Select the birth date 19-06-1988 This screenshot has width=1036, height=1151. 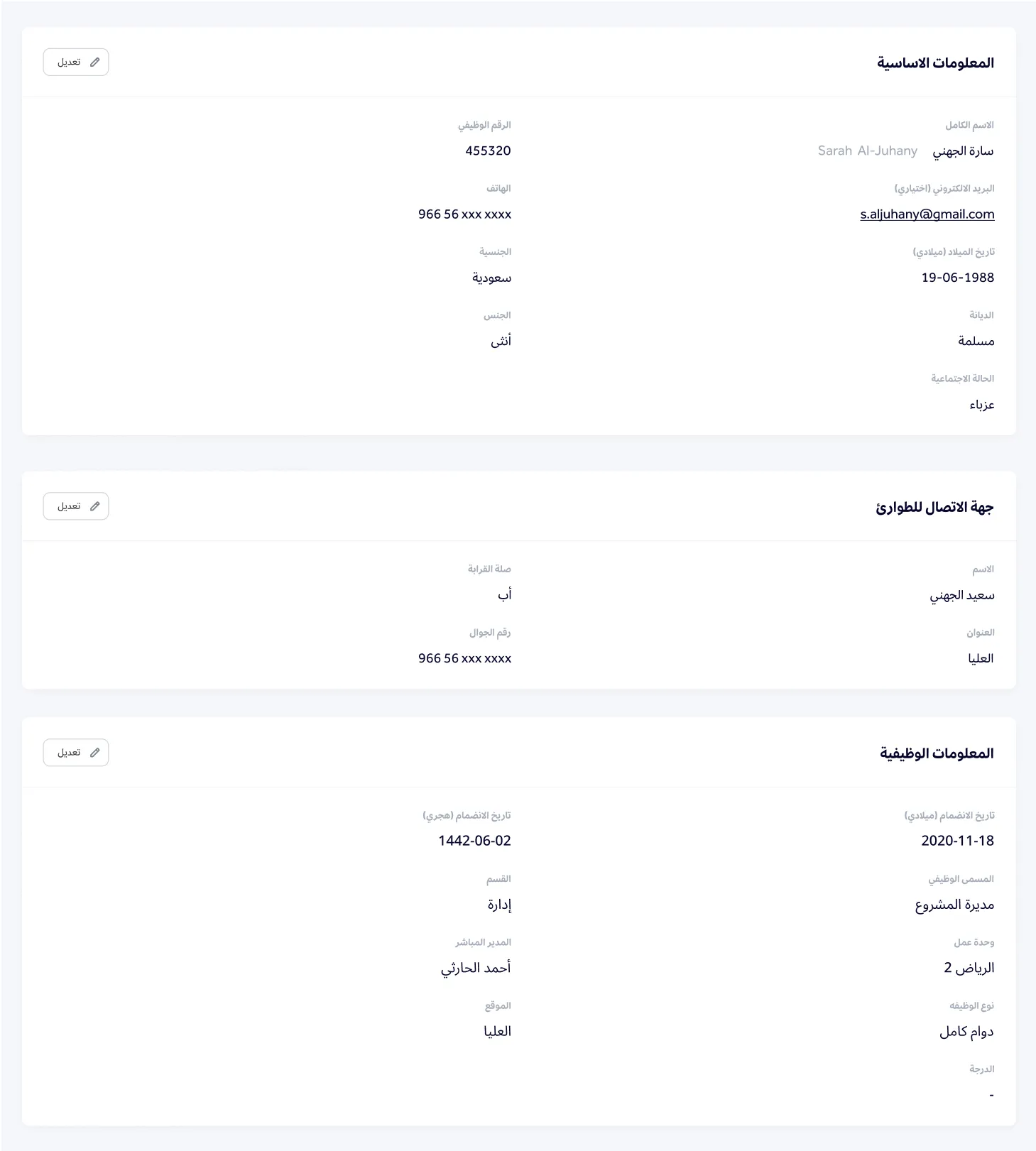pos(957,278)
